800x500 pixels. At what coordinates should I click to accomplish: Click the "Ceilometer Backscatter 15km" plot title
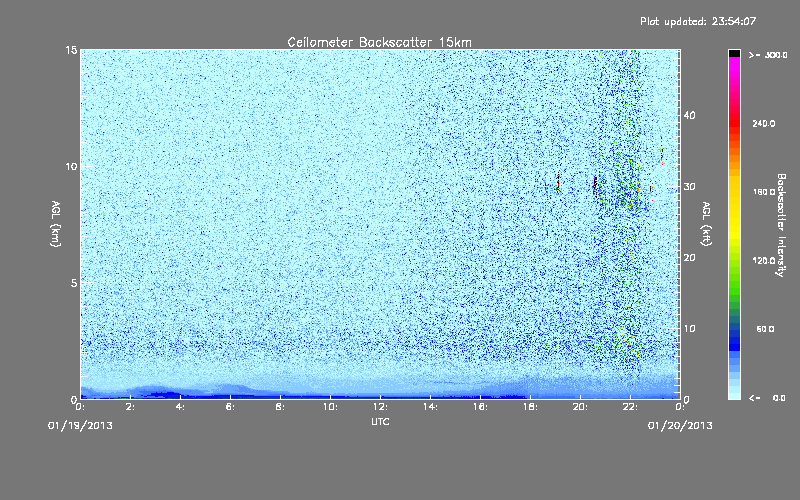[x=379, y=42]
